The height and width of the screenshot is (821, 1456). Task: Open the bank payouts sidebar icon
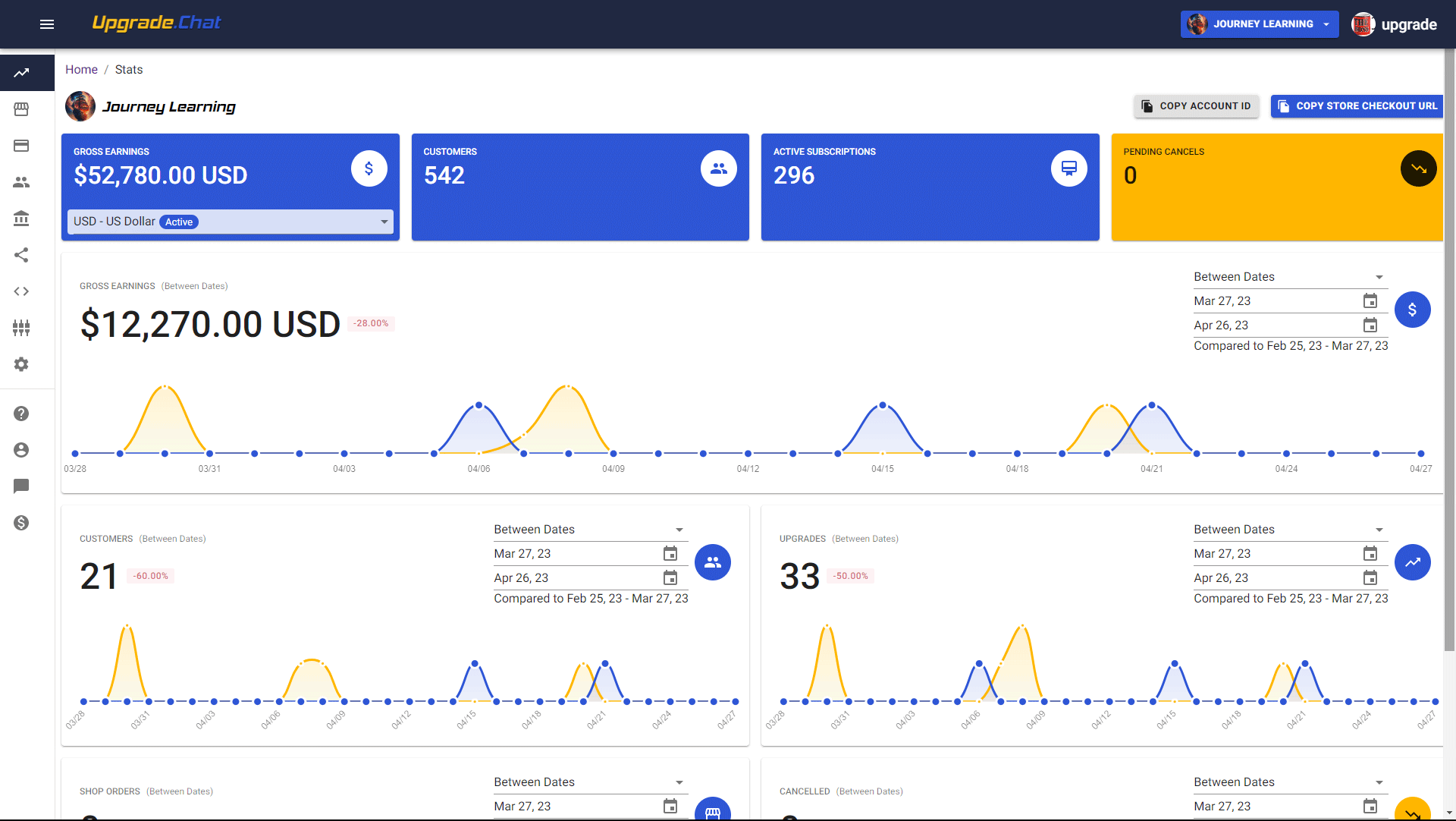21,219
